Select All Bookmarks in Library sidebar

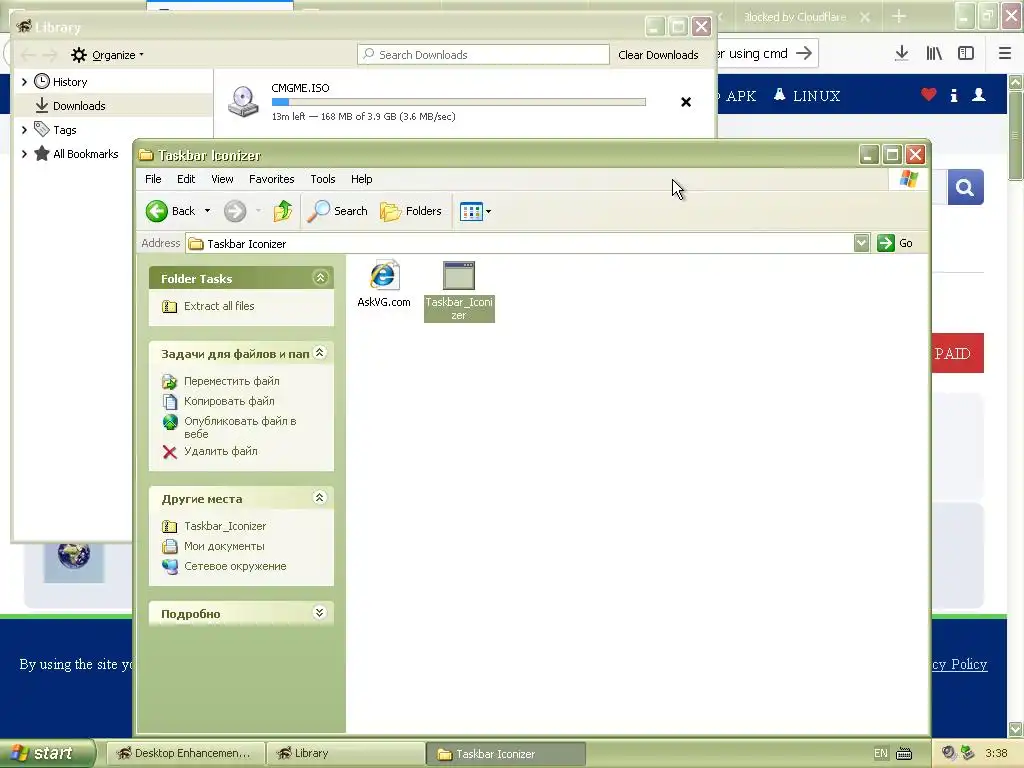(86, 154)
